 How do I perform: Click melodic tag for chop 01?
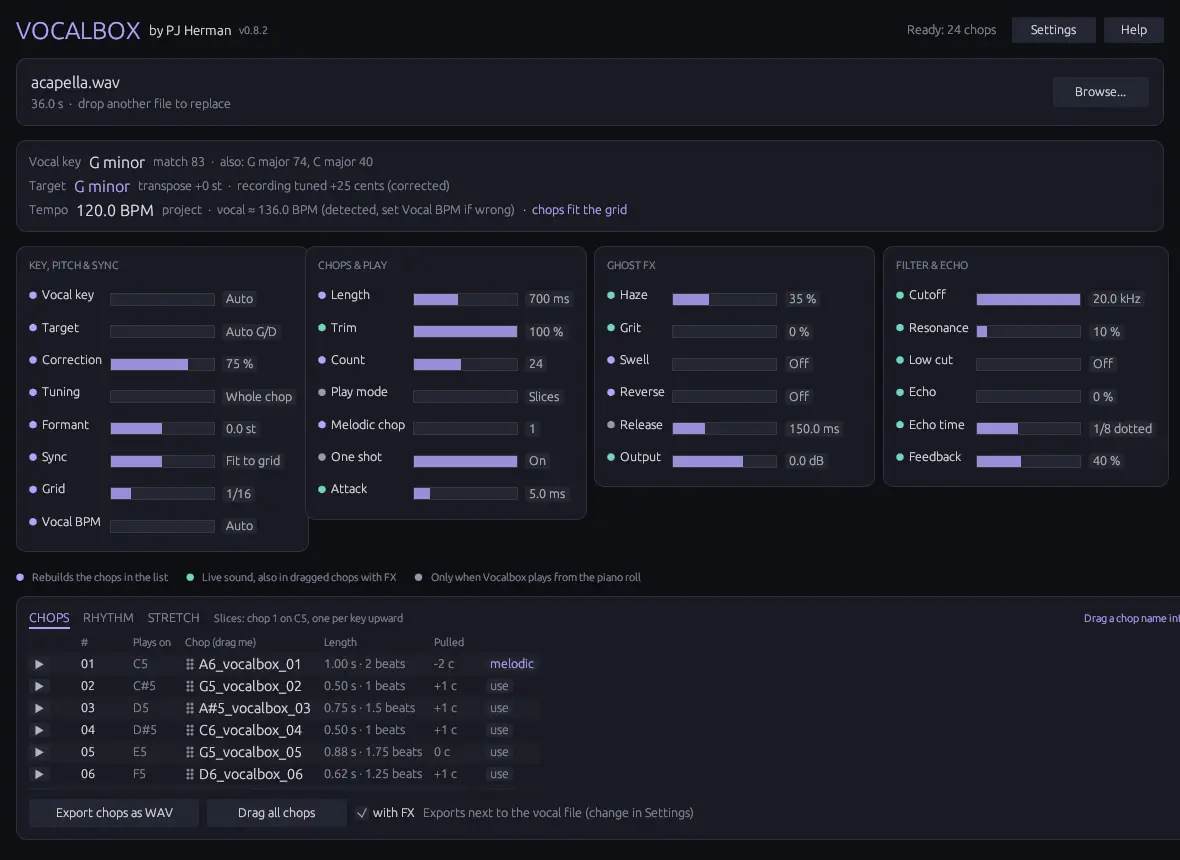512,664
